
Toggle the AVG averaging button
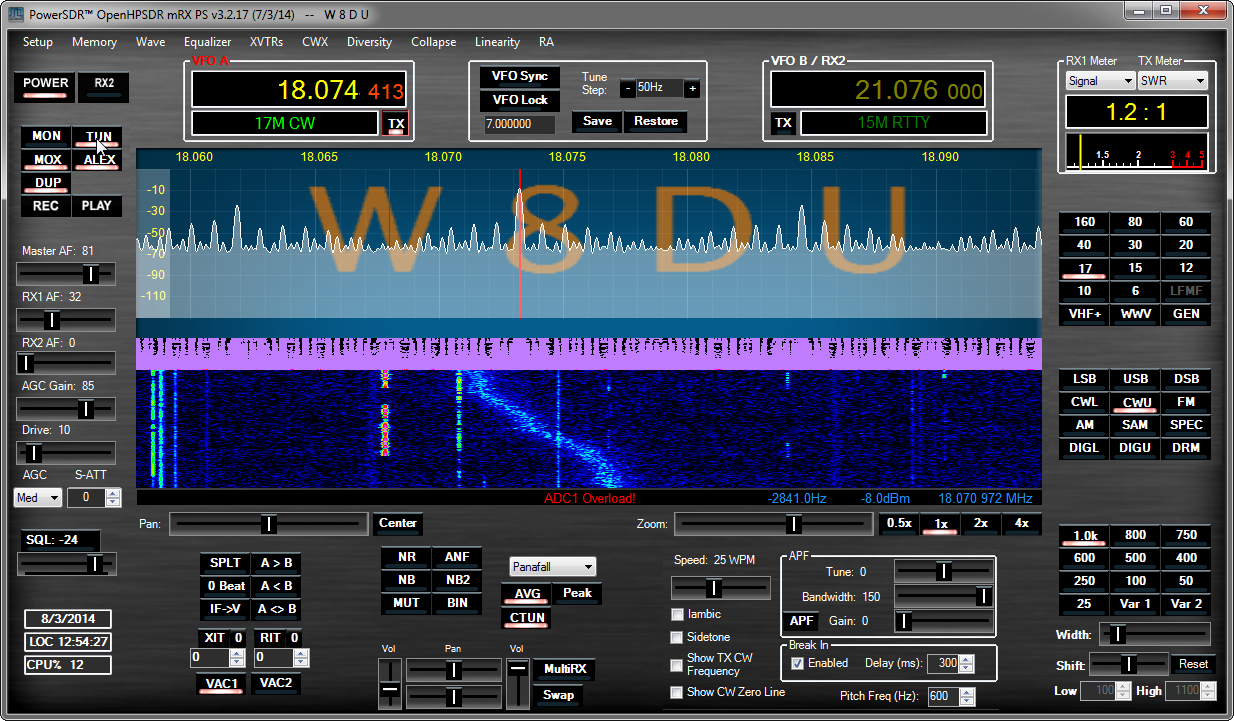[x=527, y=594]
